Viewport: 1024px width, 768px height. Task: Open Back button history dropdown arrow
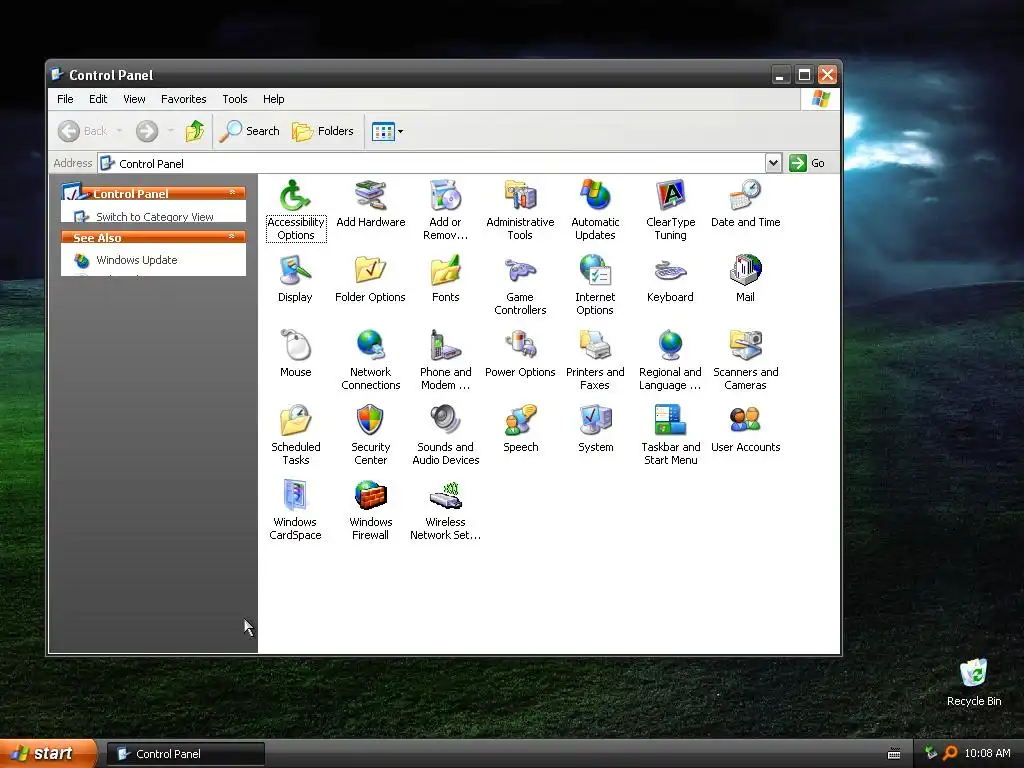[x=120, y=131]
